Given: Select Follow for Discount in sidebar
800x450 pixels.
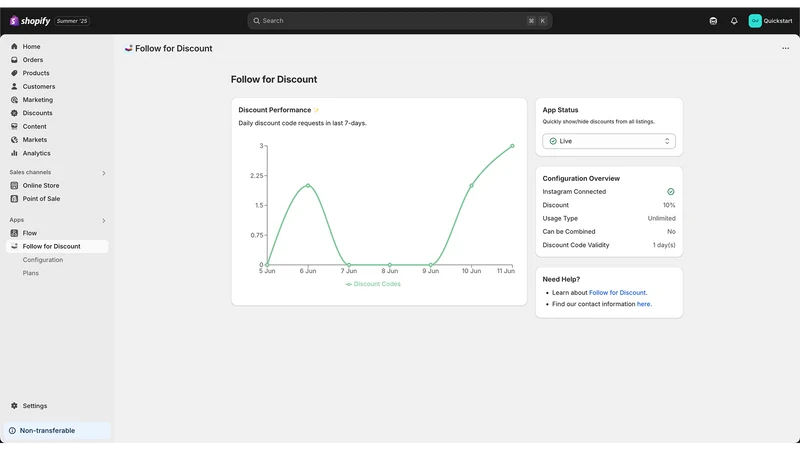Looking at the screenshot, I should (x=57, y=246).
